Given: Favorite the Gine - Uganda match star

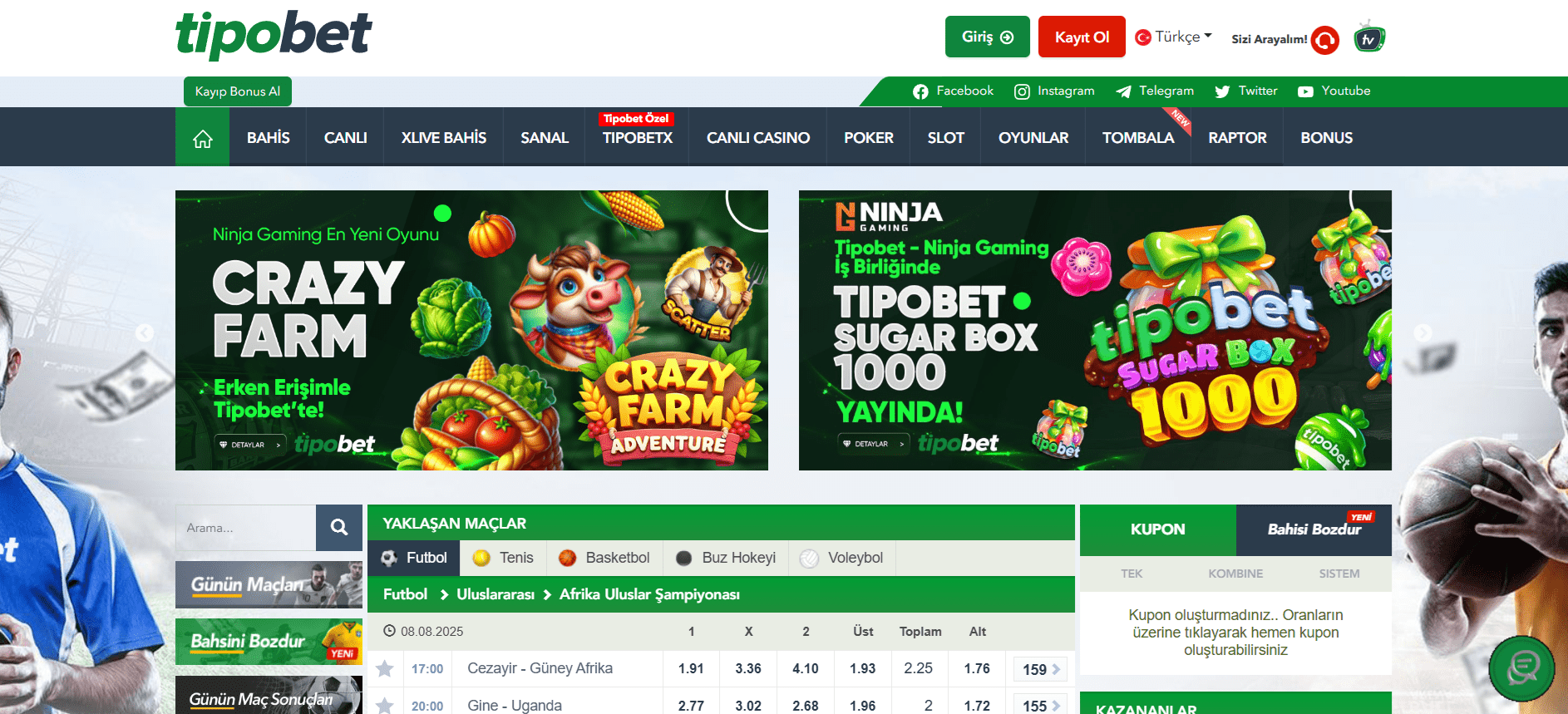Looking at the screenshot, I should coord(384,705).
